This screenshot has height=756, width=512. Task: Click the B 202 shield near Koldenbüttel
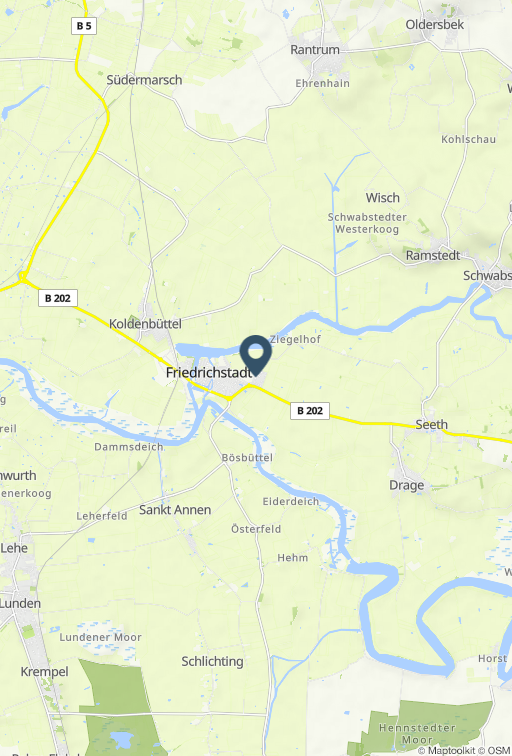coord(58,298)
